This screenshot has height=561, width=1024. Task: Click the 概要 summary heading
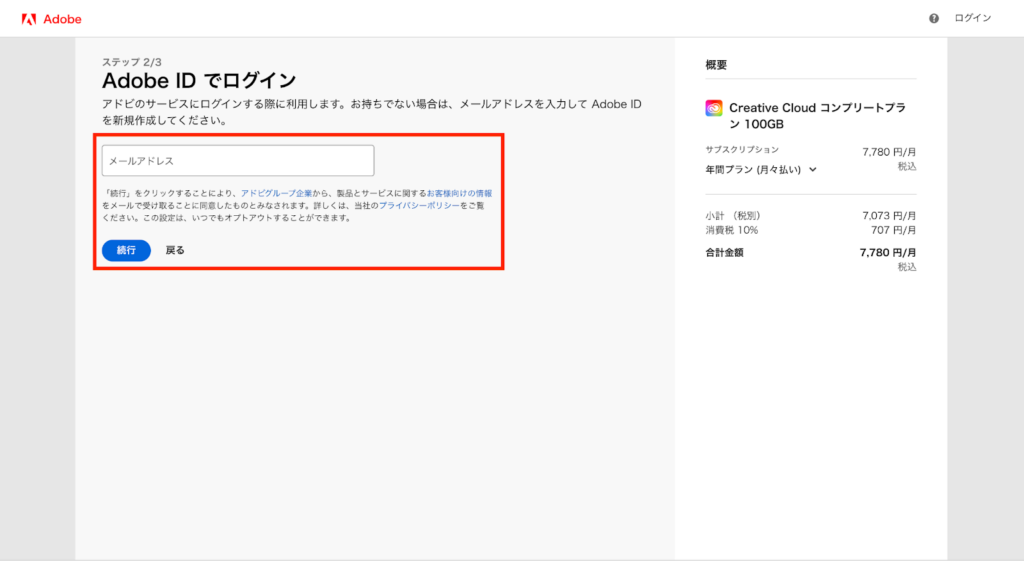click(716, 65)
